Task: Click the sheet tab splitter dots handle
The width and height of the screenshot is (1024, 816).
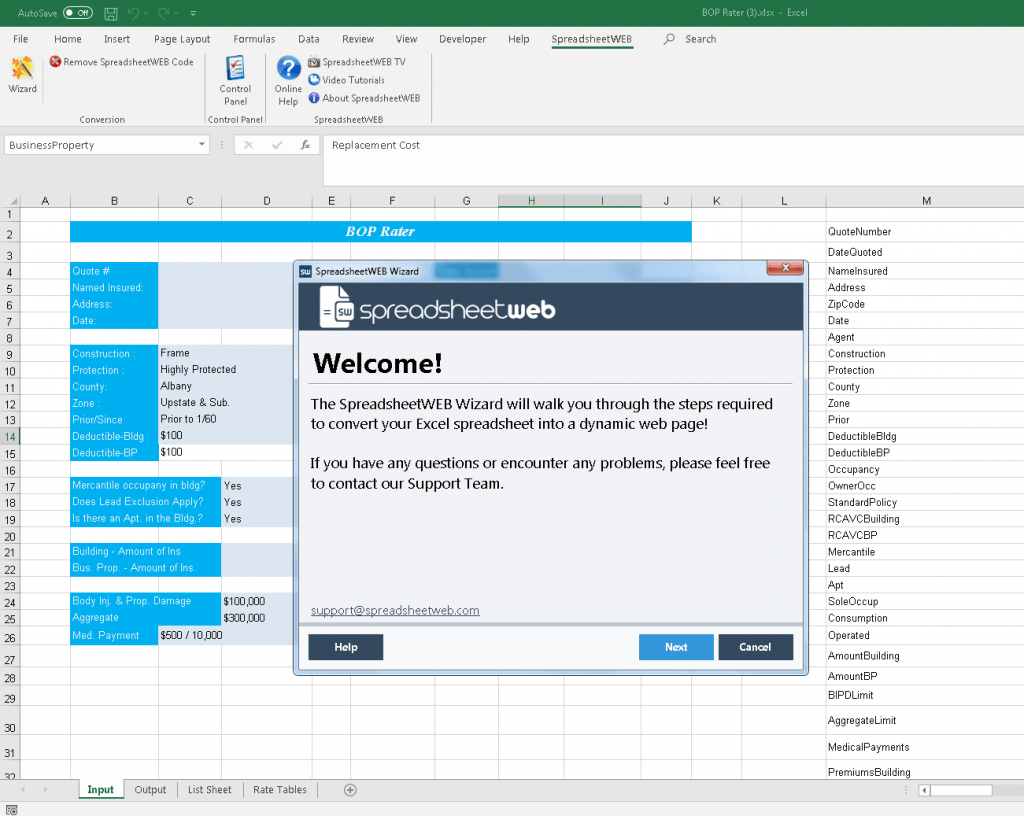Action: pyautogui.click(x=906, y=791)
